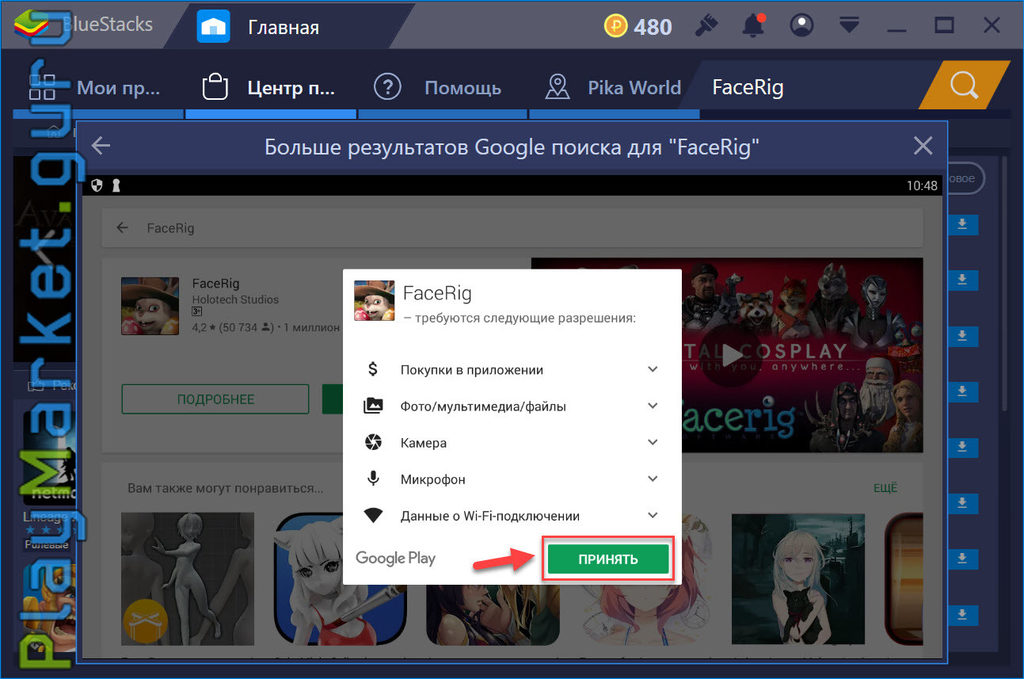The image size is (1024, 679).
Task: Open the grey figure app thumbnail
Action: (x=187, y=578)
